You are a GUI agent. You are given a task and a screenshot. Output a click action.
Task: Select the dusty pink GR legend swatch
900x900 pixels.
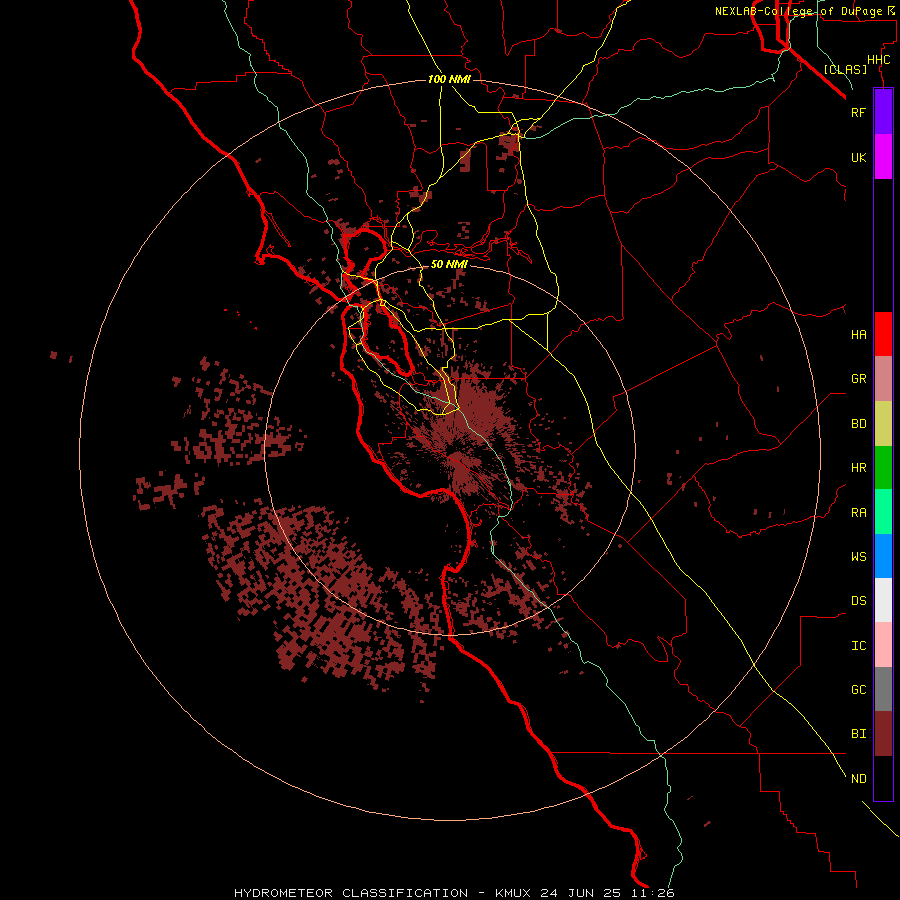pyautogui.click(x=883, y=378)
